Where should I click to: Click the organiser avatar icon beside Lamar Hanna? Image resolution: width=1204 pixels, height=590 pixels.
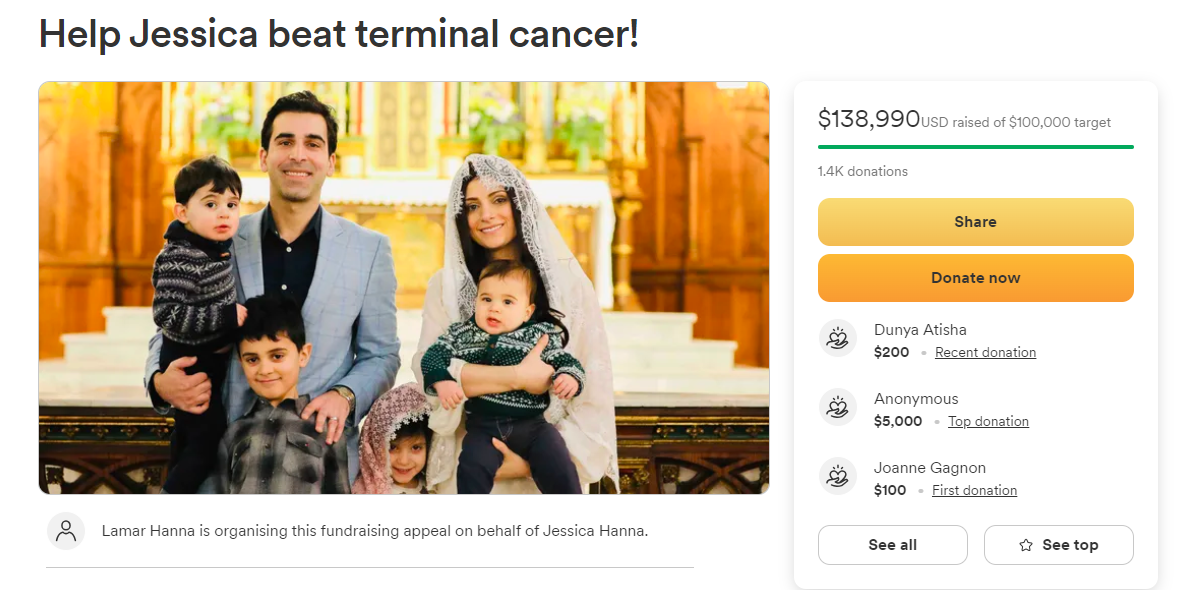click(66, 531)
